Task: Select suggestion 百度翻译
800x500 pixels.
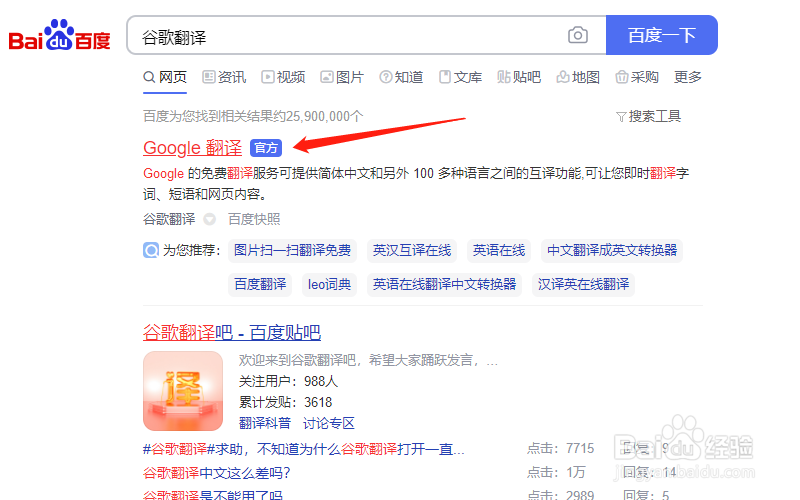Action: (260, 284)
